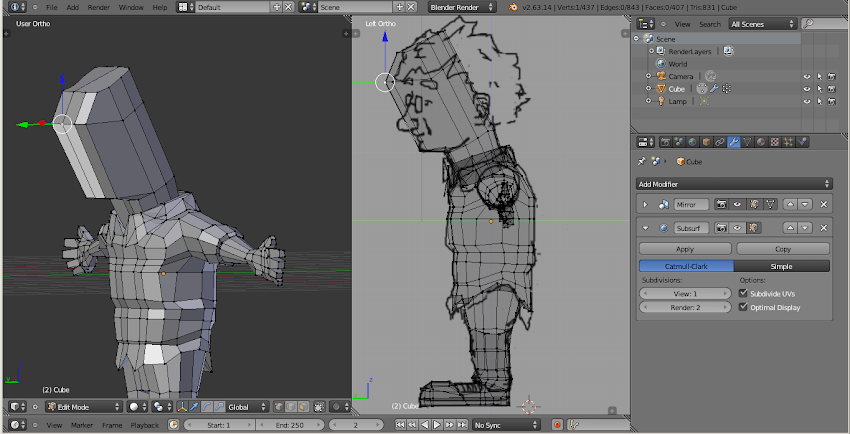Click the Subsurf Copy button
Image resolution: width=850 pixels, height=434 pixels.
tap(783, 249)
